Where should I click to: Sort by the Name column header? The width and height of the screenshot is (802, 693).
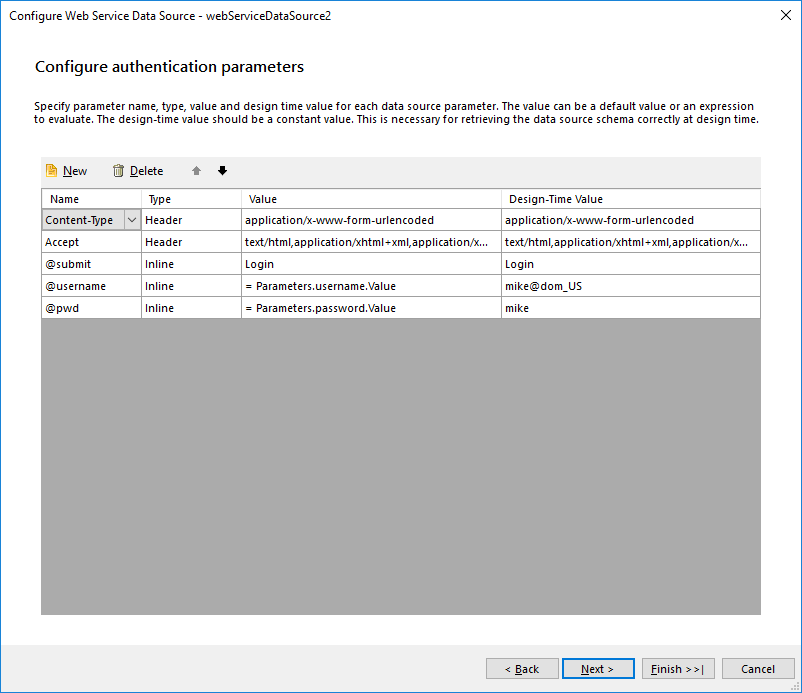tap(91, 199)
